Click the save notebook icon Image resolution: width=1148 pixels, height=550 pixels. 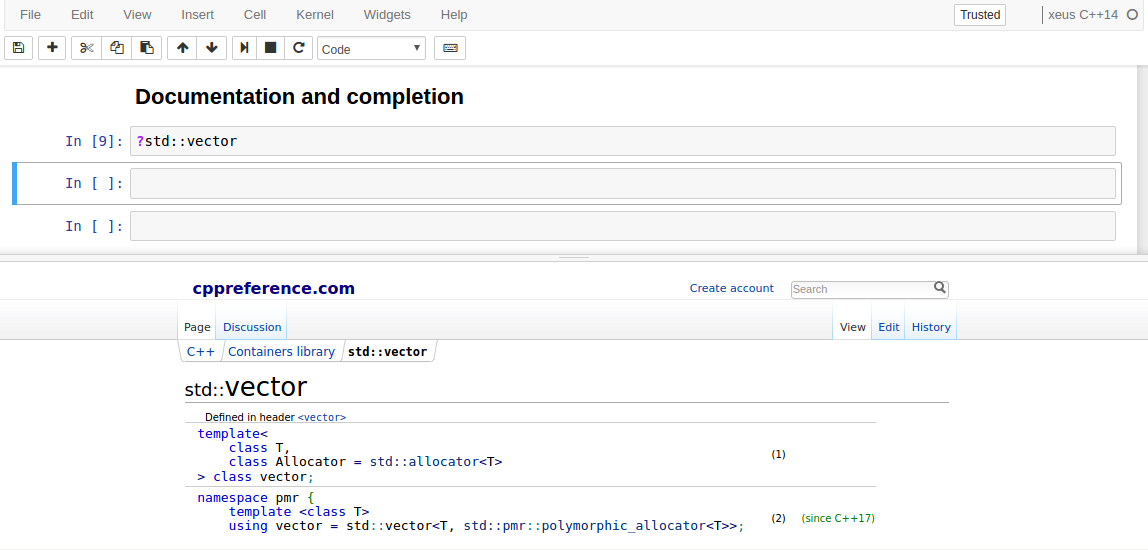(18, 48)
